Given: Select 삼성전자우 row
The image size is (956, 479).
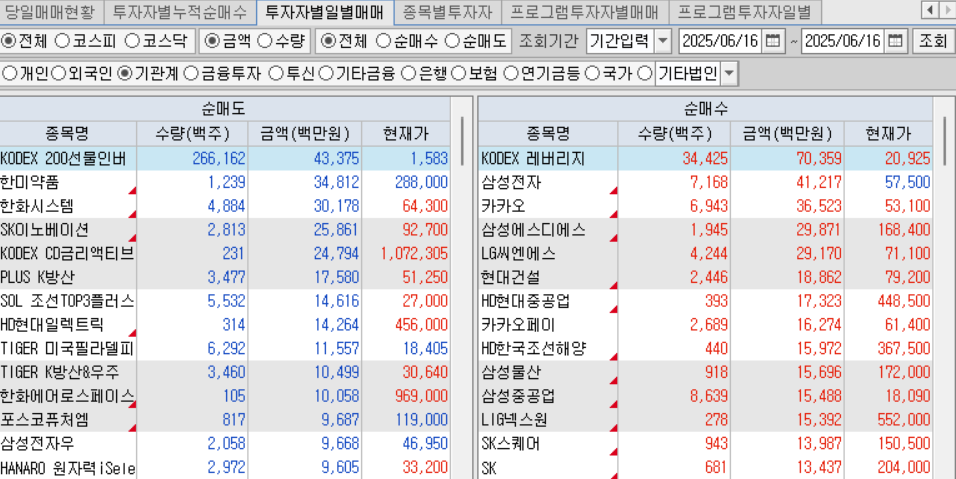Looking at the screenshot, I should pos(225,444).
